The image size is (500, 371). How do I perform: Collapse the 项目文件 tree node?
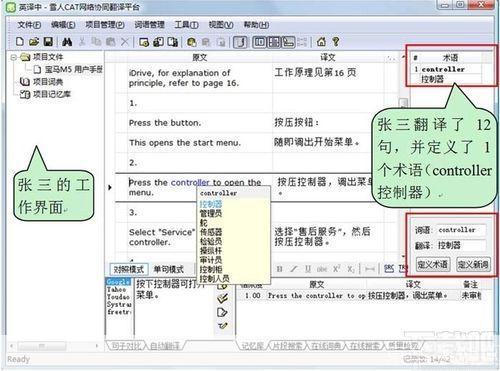(x=13, y=57)
